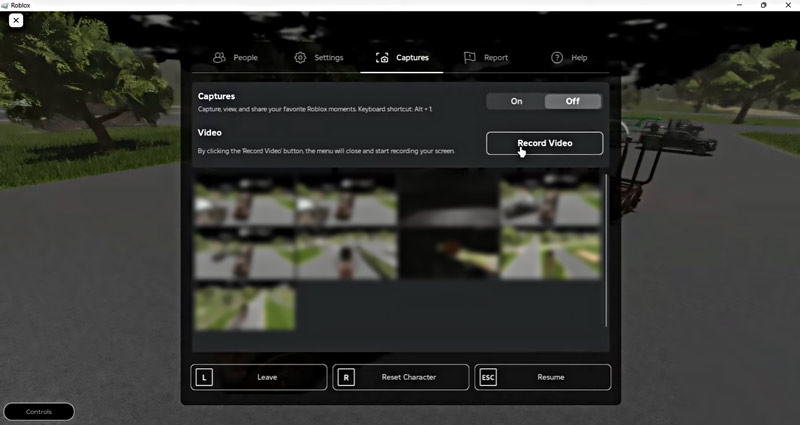Open the lone thumbnail in the last row
Screen dimensions: 800x425
tap(244, 307)
